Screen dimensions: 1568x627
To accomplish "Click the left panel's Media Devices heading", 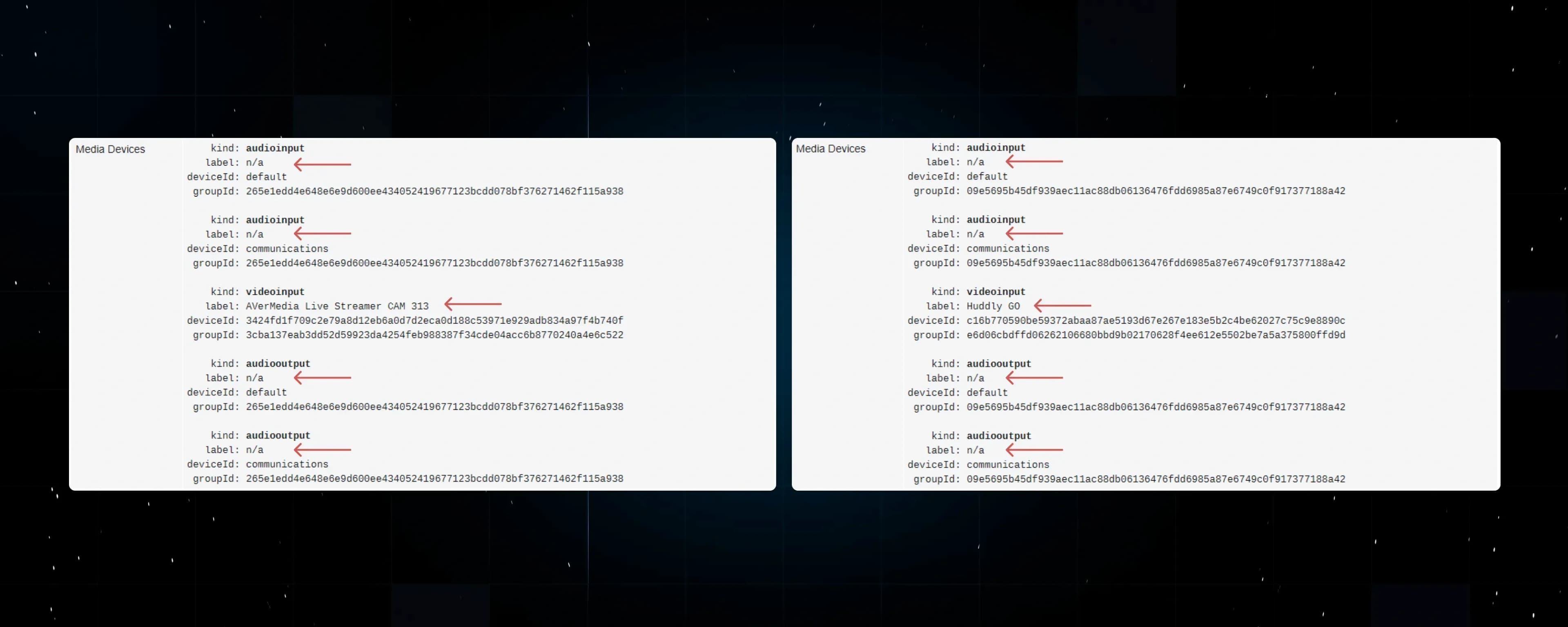I will coord(110,149).
